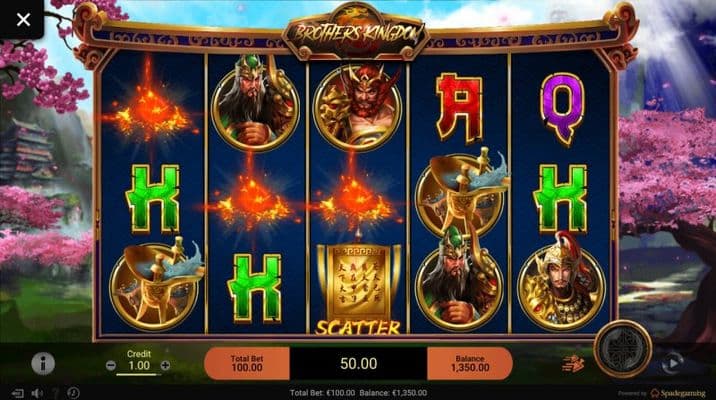Decrease credit with the minus button
Image resolution: width=716 pixels, height=400 pixels.
coord(111,365)
